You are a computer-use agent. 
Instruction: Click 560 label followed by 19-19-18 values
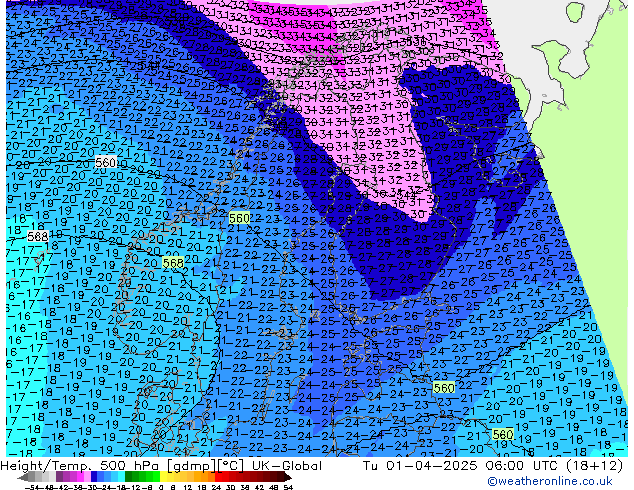(x=503, y=435)
